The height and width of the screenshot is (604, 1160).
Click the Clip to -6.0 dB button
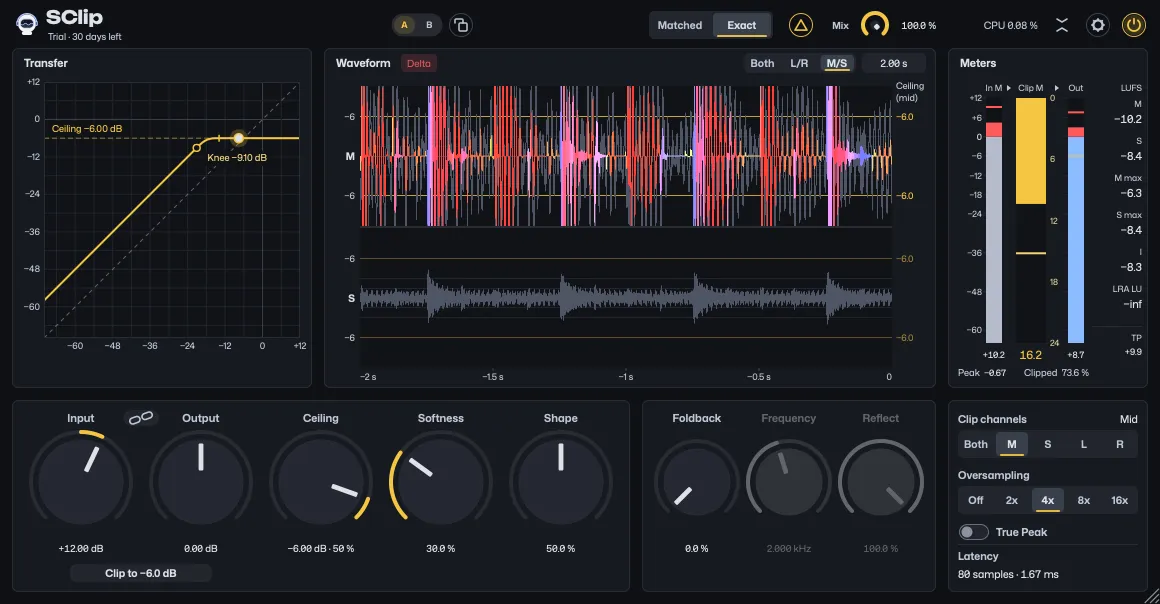(141, 573)
